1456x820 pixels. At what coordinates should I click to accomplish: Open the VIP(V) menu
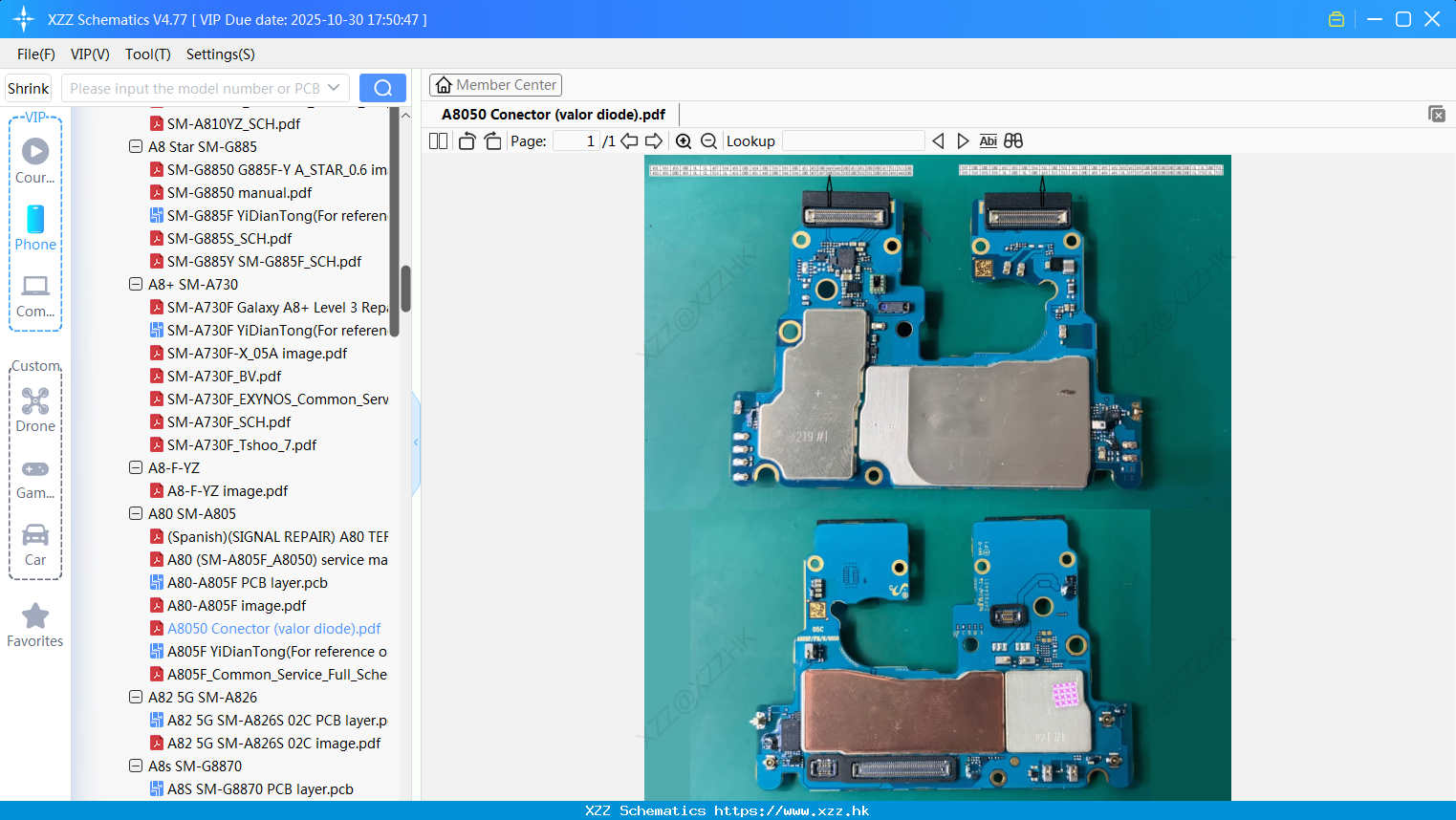click(x=90, y=54)
